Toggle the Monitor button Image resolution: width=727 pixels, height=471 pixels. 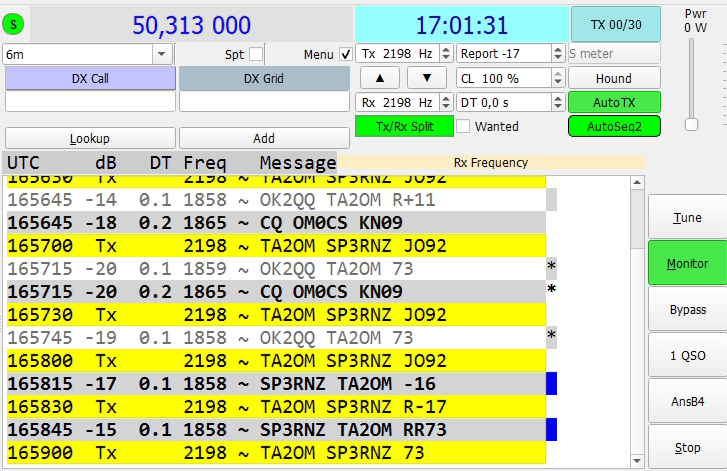(x=687, y=263)
